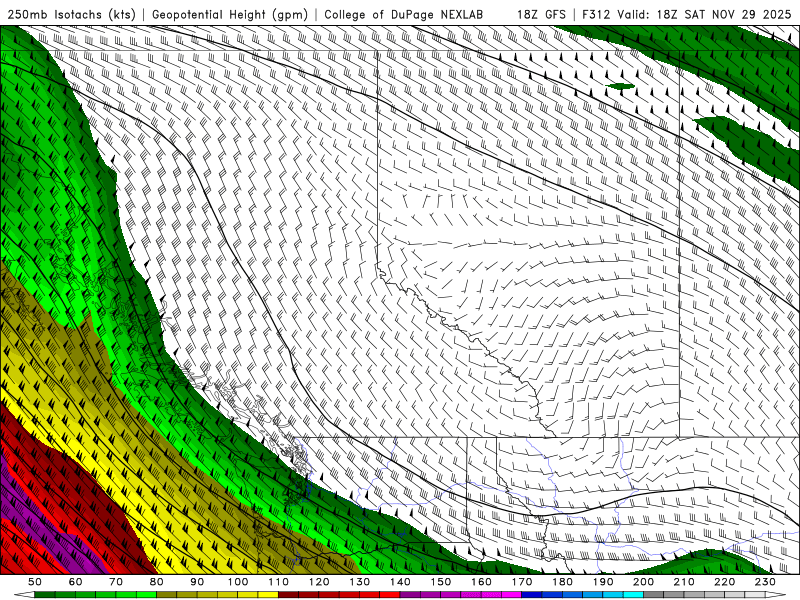Click the dark maroon color bar segment
The image size is (800, 600).
(288, 594)
